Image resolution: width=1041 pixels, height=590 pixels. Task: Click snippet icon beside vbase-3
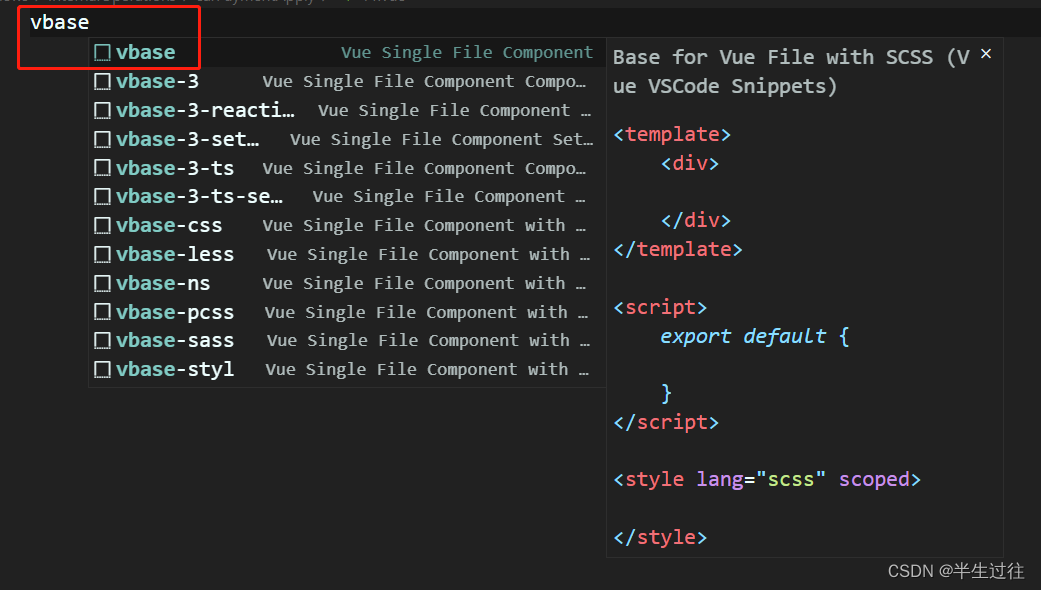coord(102,82)
